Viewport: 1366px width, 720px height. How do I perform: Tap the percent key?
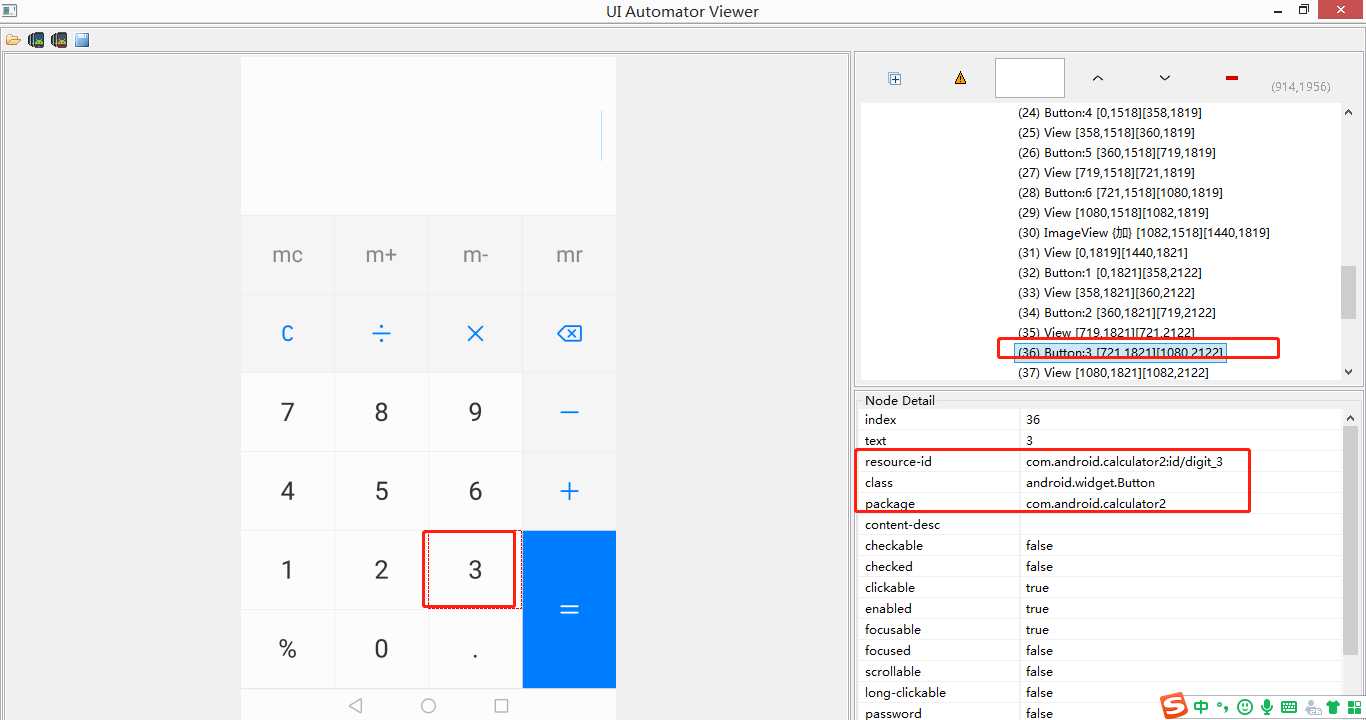click(288, 649)
